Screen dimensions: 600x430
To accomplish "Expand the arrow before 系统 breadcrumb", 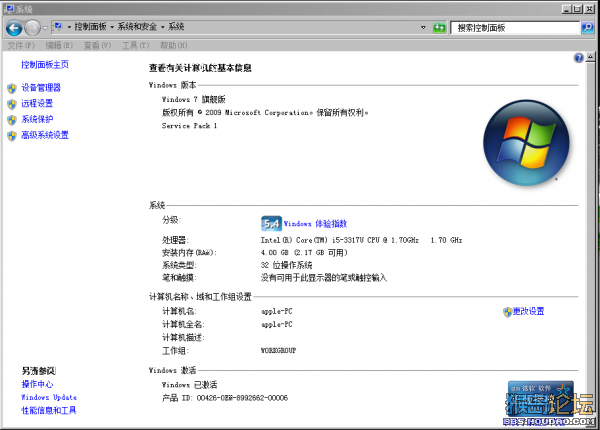I will [163, 27].
